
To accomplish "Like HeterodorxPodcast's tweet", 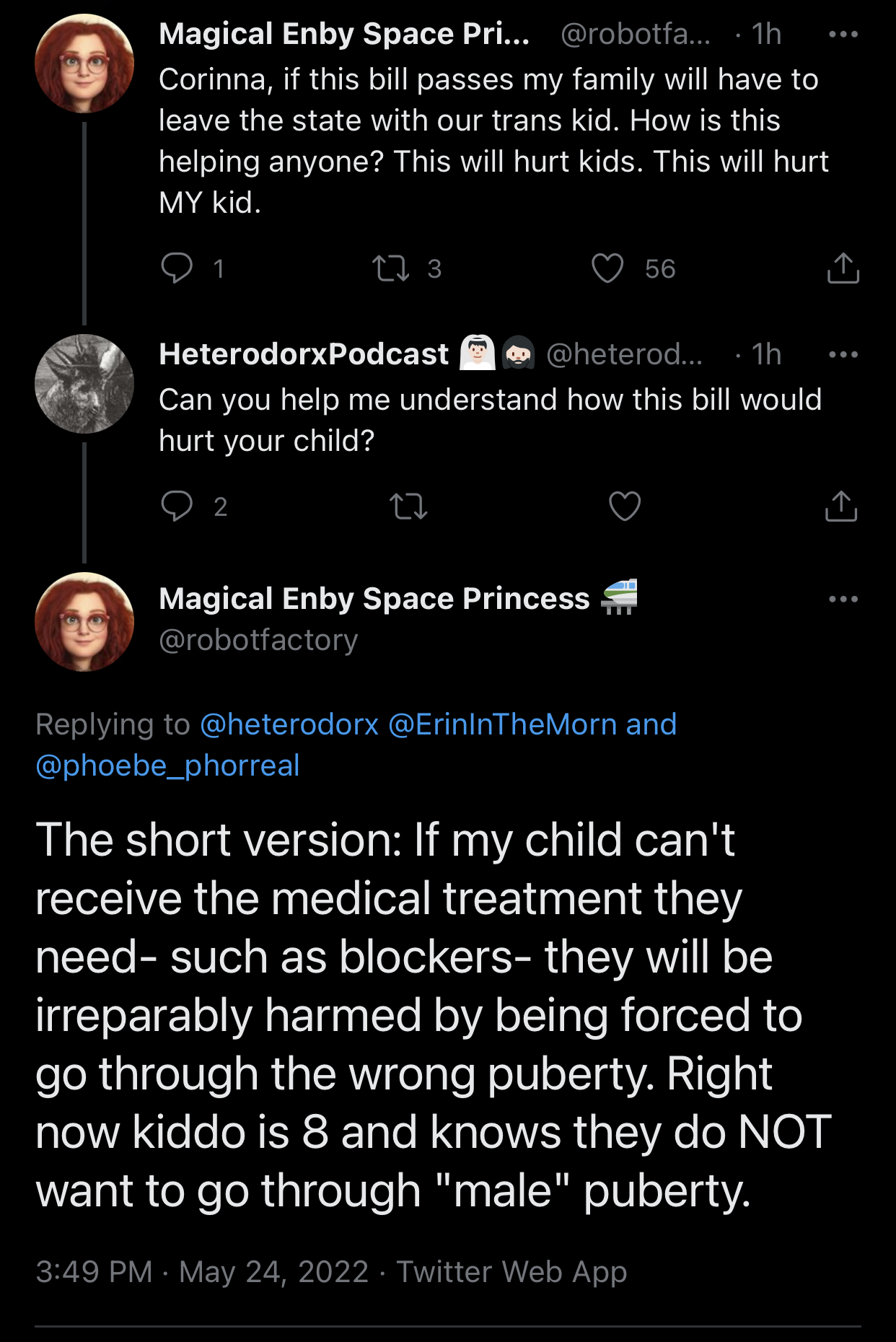I will 625,506.
